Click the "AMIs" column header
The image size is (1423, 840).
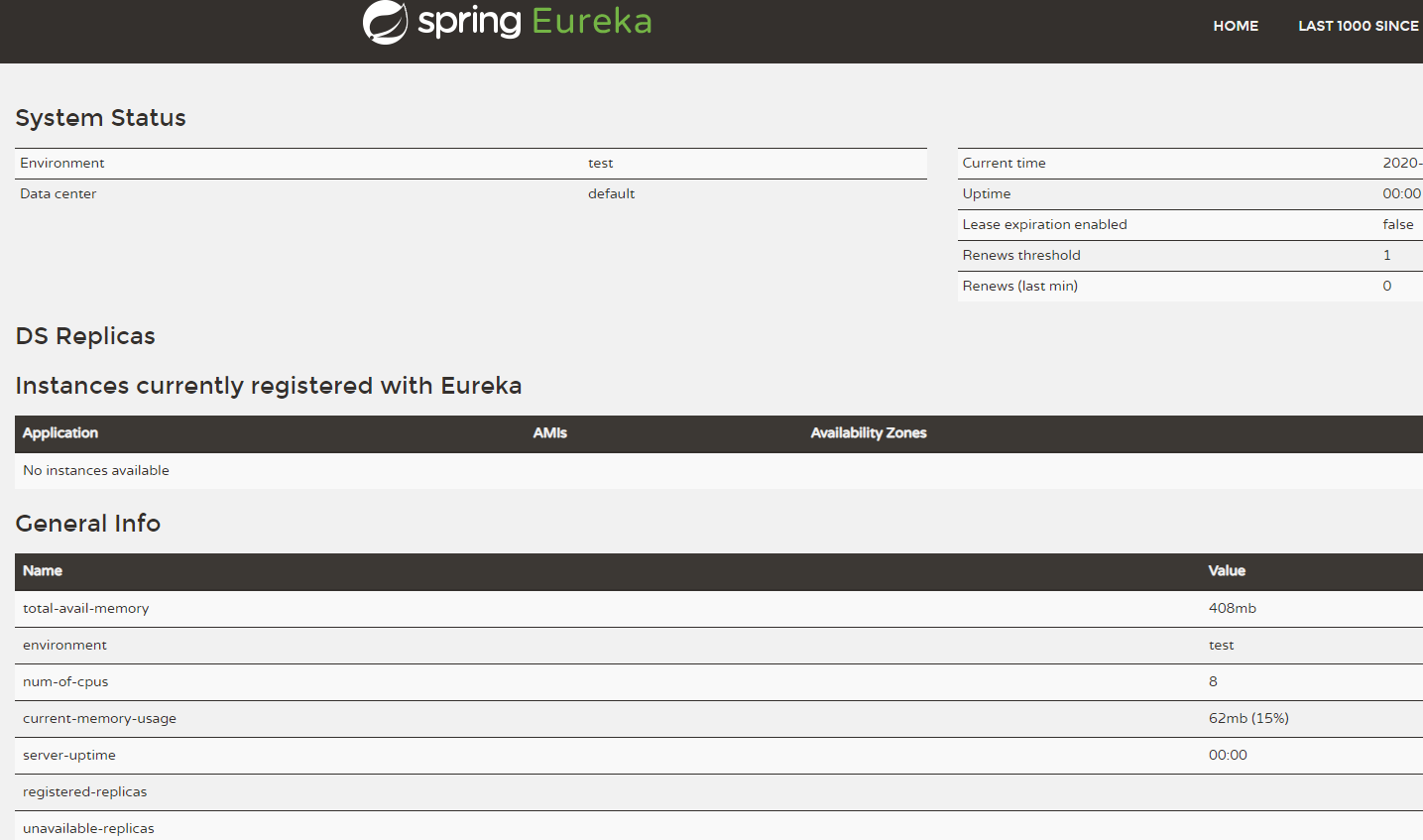coord(550,433)
